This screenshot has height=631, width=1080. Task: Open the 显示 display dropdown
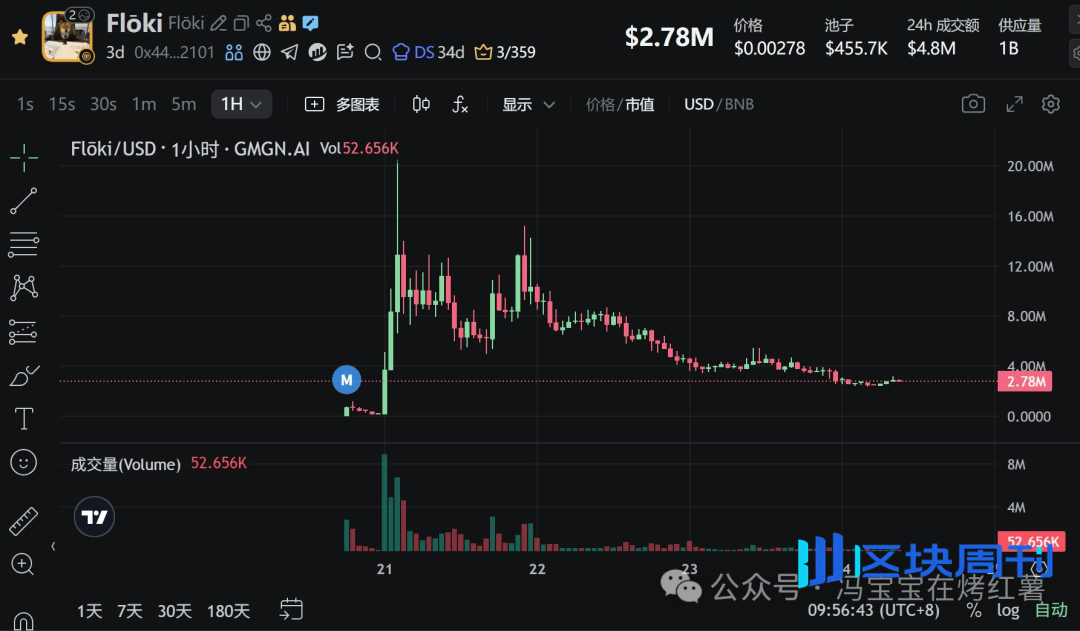[x=528, y=105]
